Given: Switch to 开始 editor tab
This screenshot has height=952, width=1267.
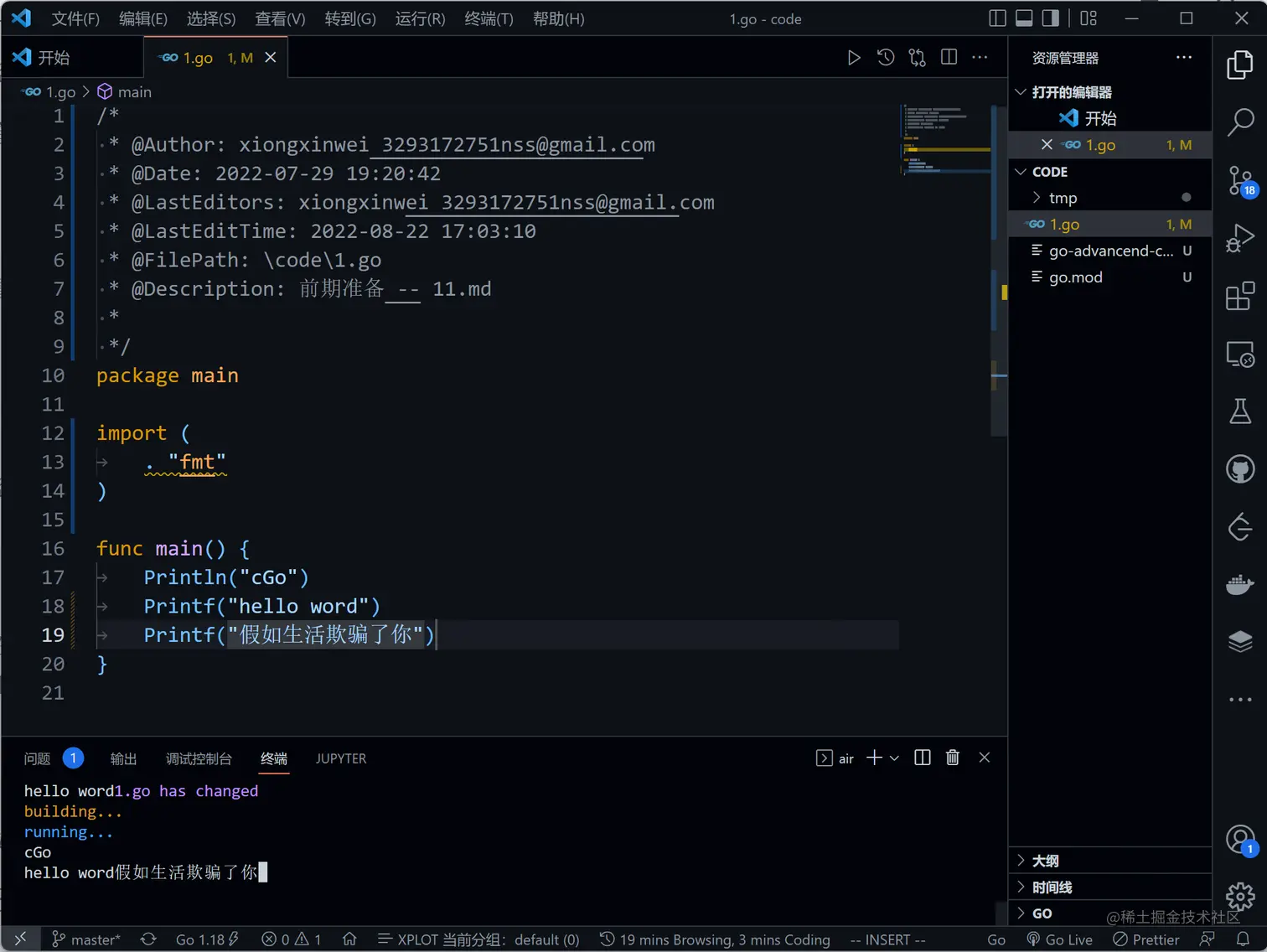Looking at the screenshot, I should click(72, 57).
